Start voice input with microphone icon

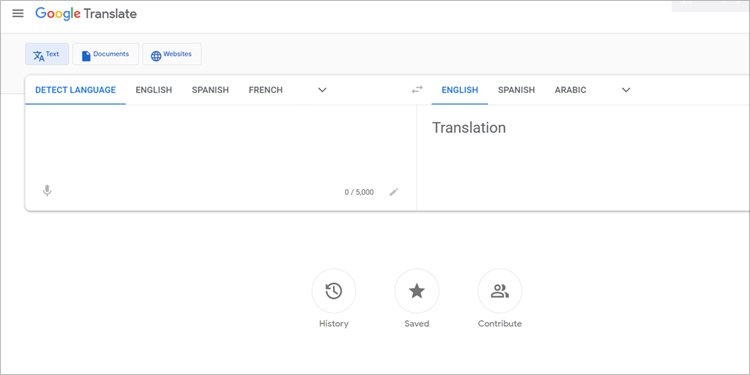pos(47,191)
